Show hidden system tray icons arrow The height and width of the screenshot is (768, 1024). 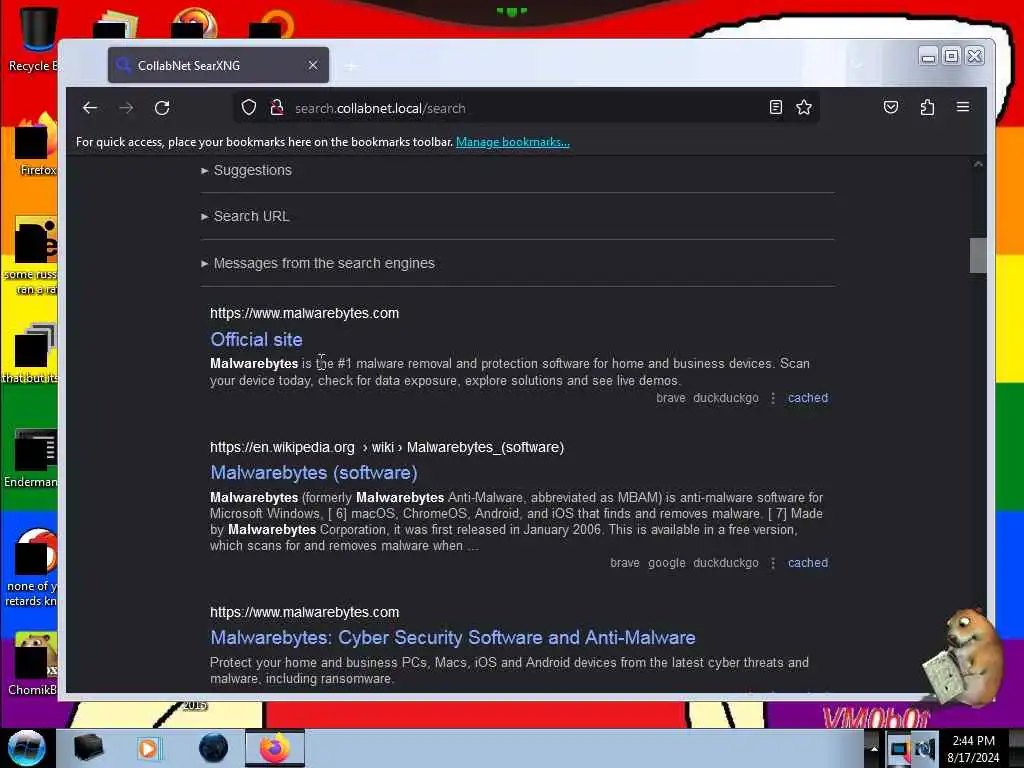tap(873, 748)
